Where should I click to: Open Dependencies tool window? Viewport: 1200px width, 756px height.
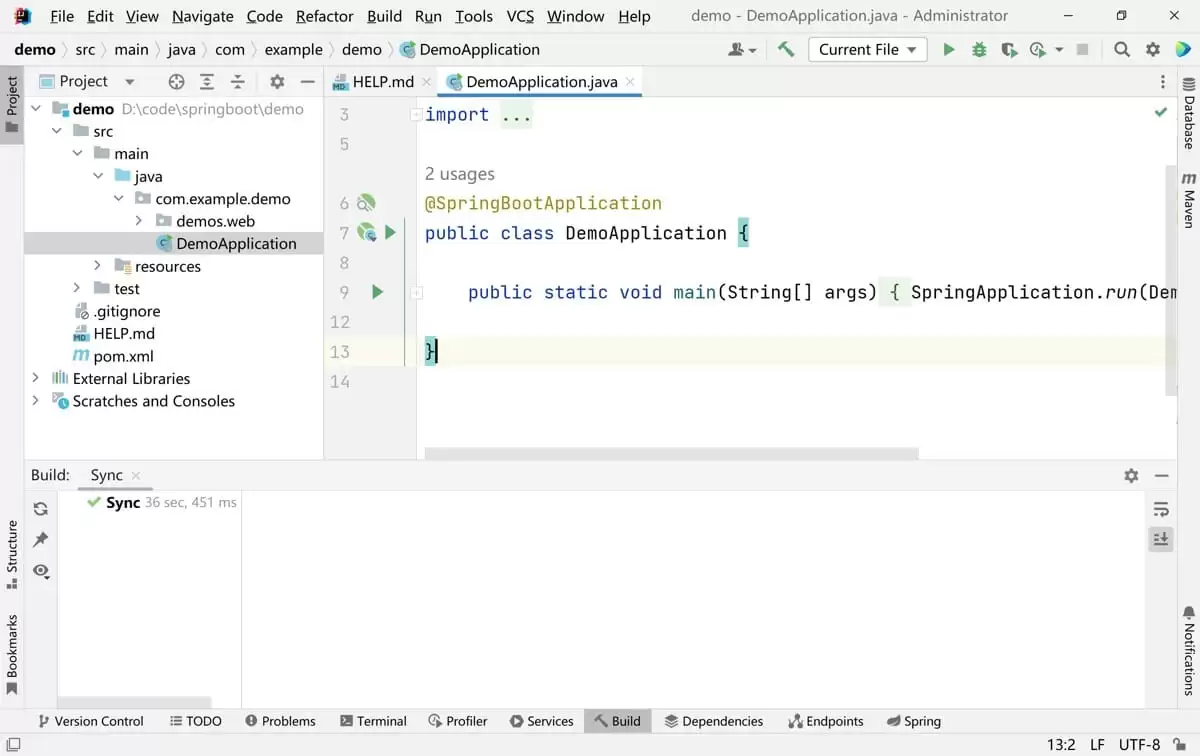point(713,721)
